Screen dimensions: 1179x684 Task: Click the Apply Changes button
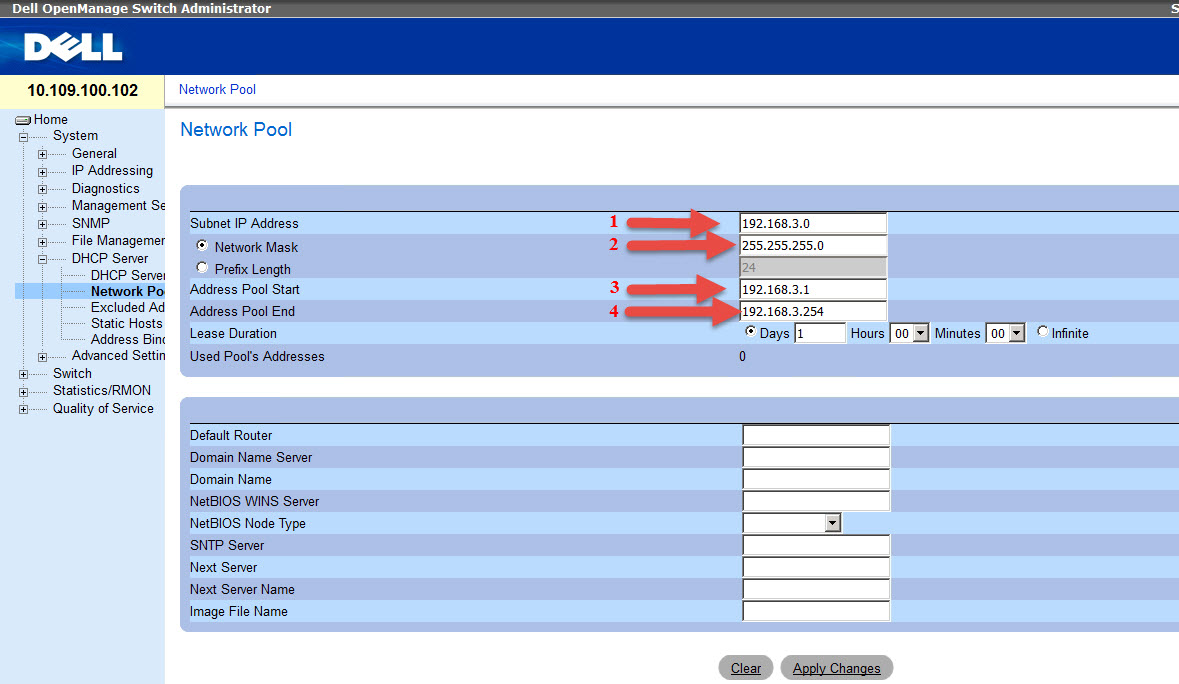(836, 667)
